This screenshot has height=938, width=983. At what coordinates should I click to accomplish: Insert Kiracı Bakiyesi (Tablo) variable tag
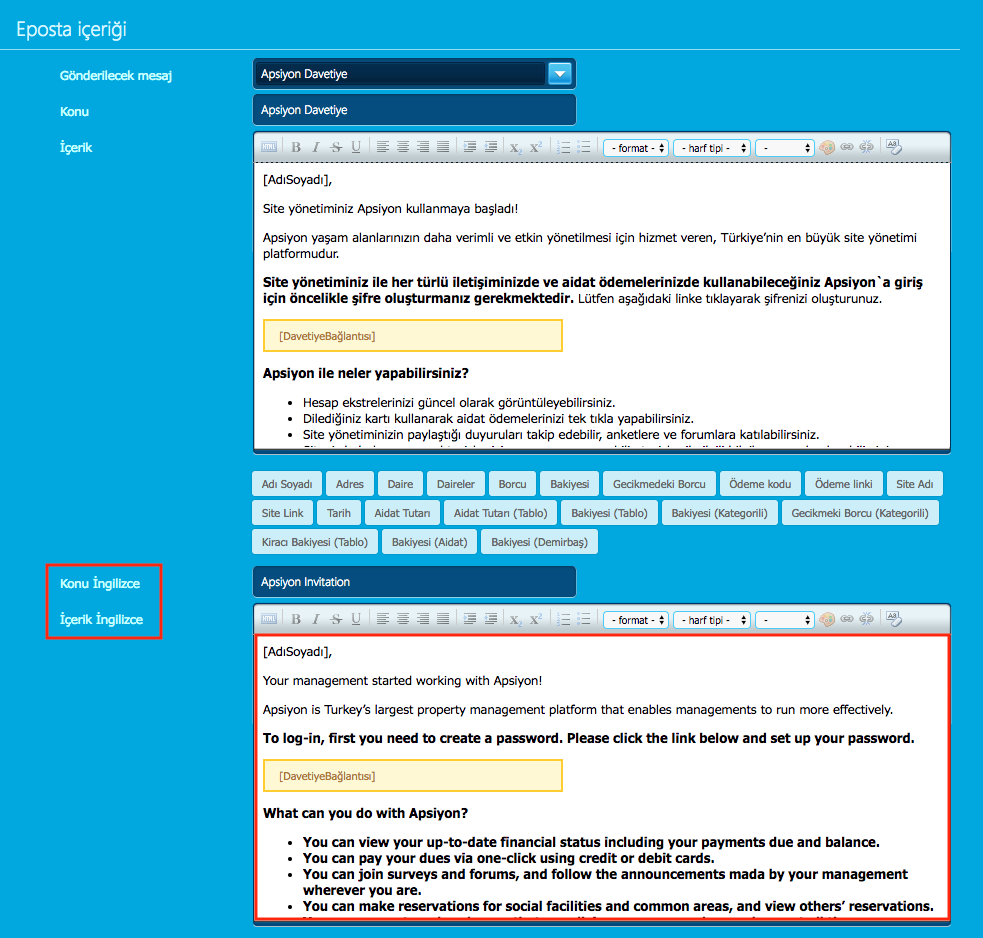315,542
